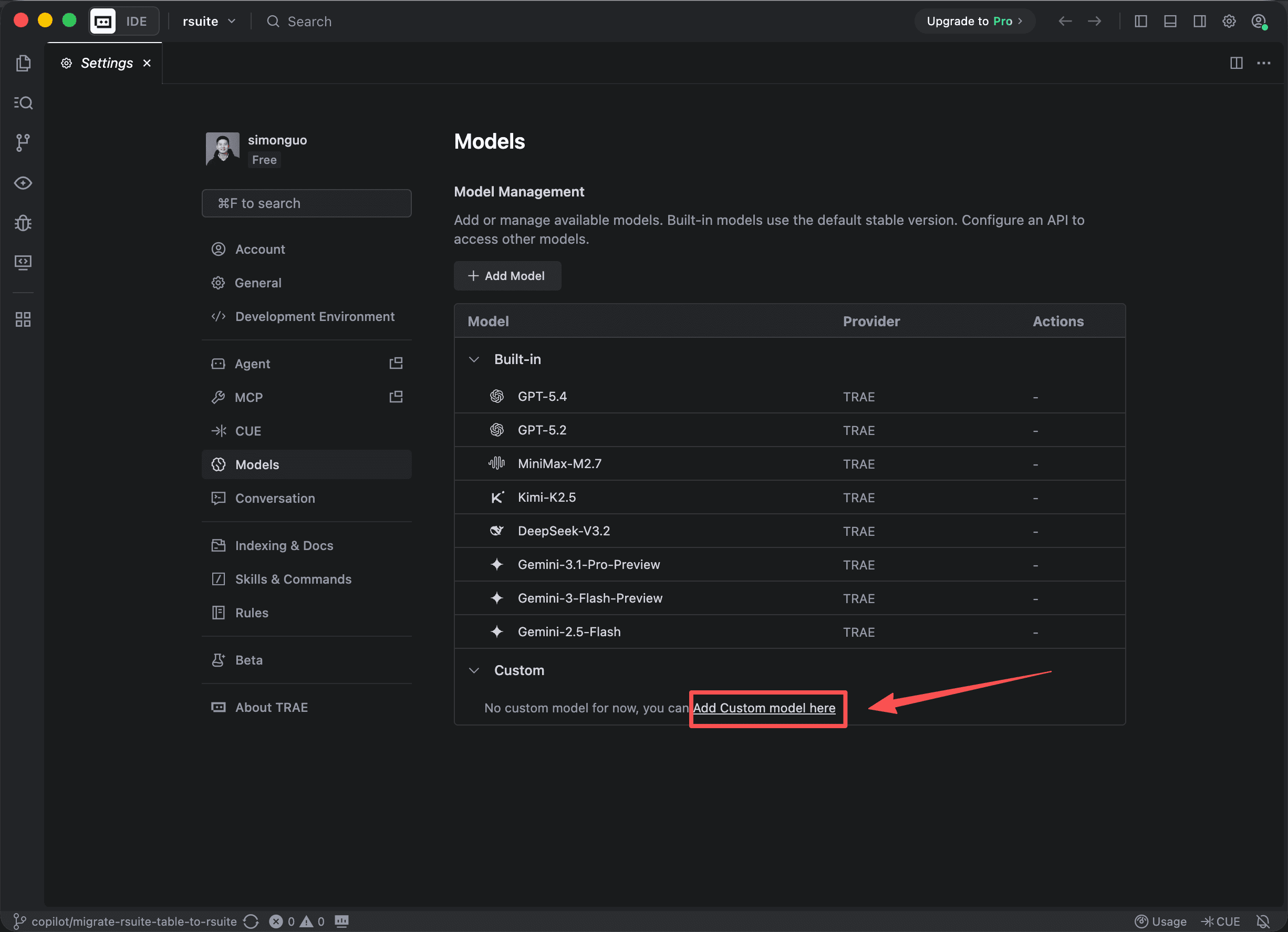Open the Extensions grid icon in activity bar
This screenshot has width=1288, height=932.
tap(23, 319)
